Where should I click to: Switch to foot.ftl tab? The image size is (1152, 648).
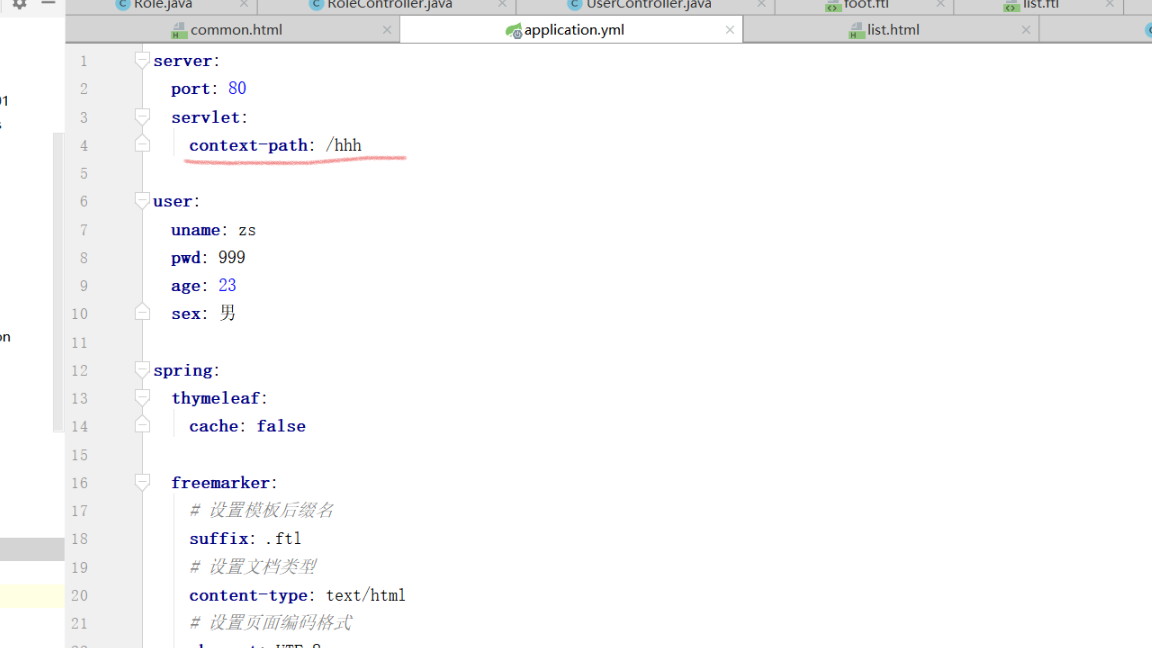pos(865,5)
